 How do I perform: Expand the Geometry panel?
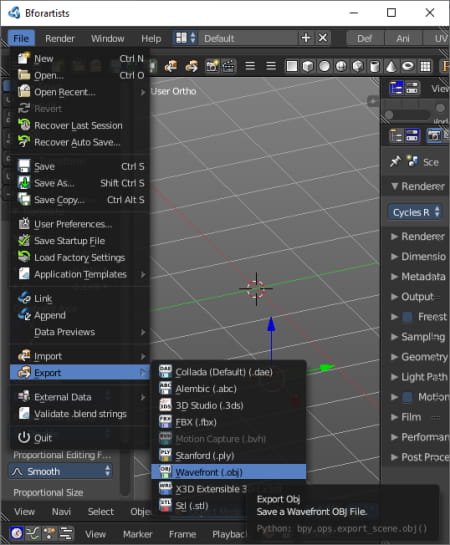pyautogui.click(x=418, y=357)
